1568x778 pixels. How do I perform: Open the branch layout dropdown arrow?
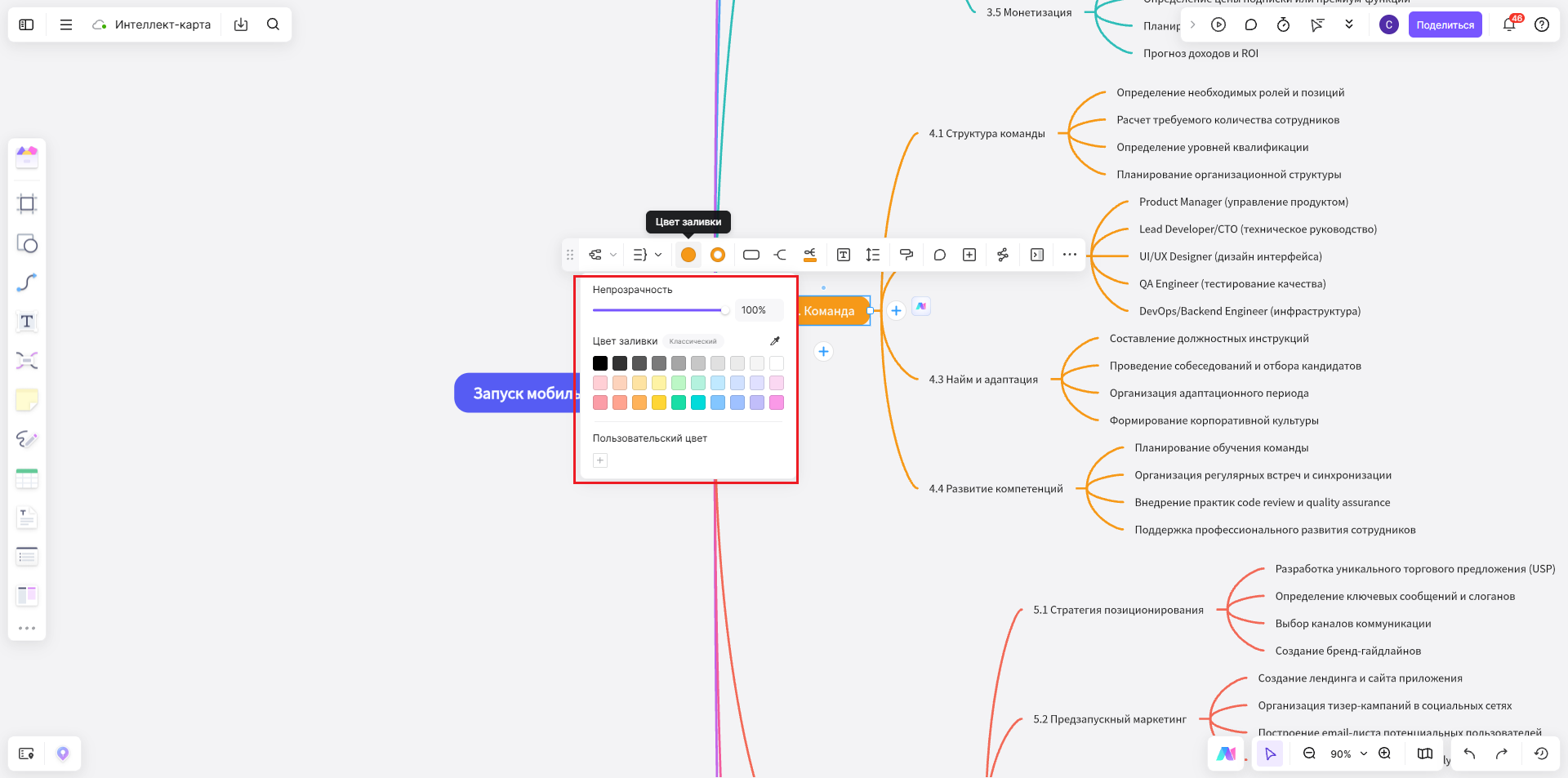pos(658,255)
